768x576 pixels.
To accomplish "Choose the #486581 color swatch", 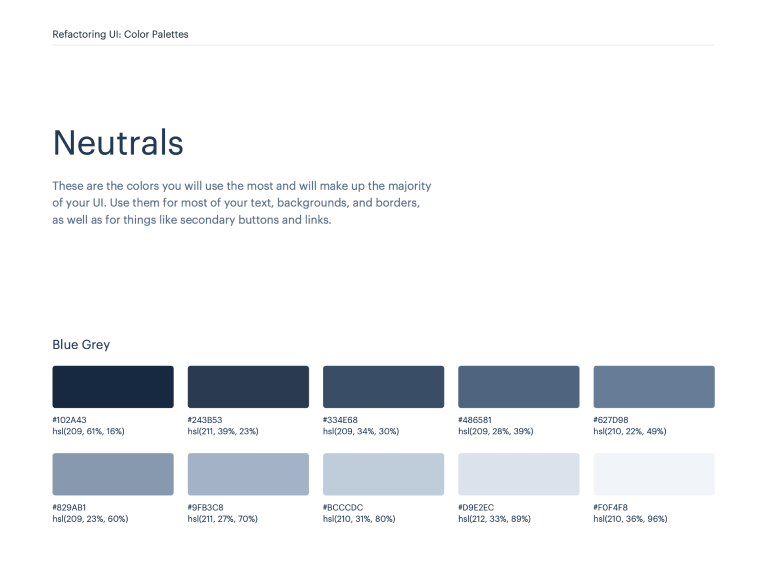I will click(x=518, y=387).
